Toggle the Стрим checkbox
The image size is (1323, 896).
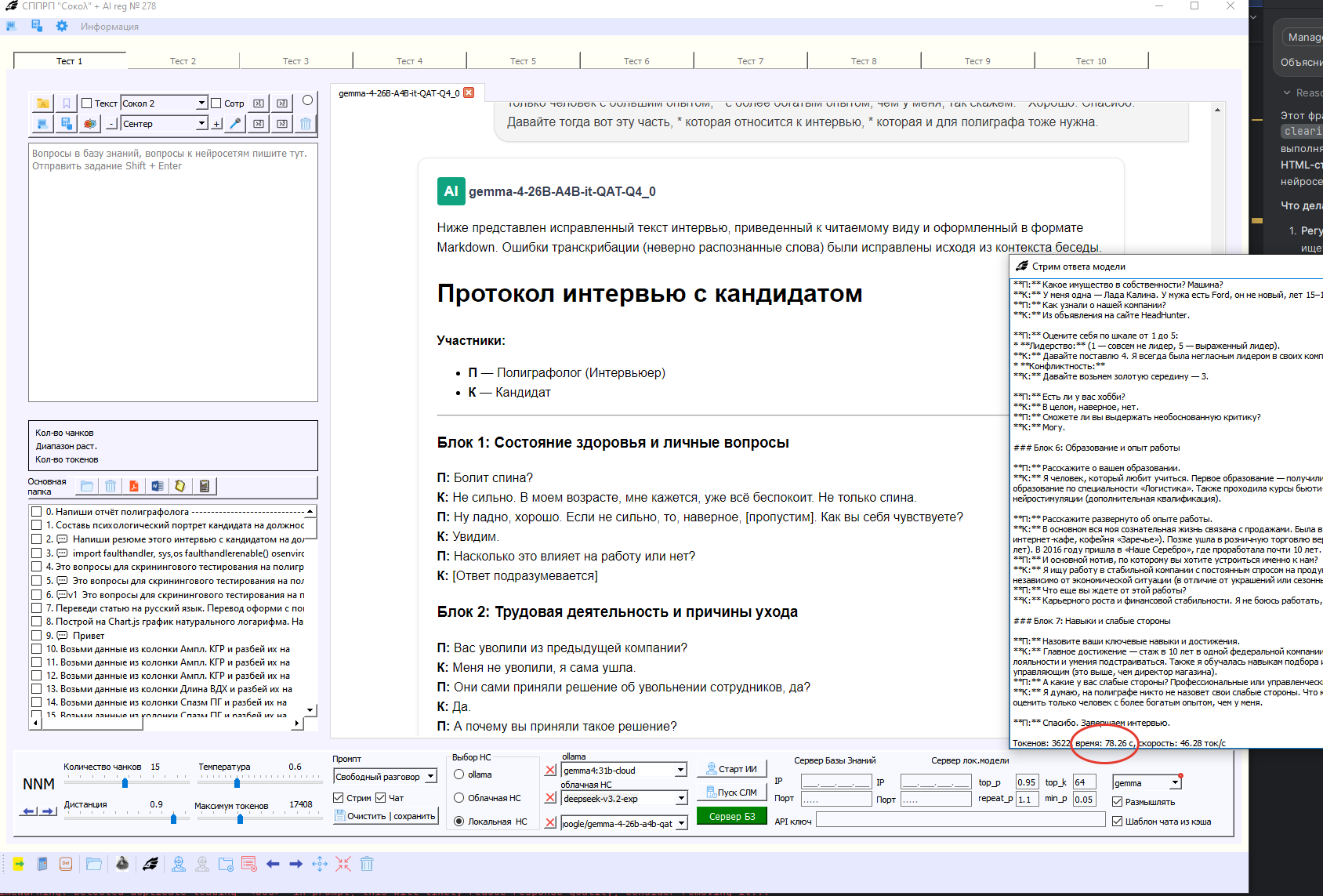(339, 798)
